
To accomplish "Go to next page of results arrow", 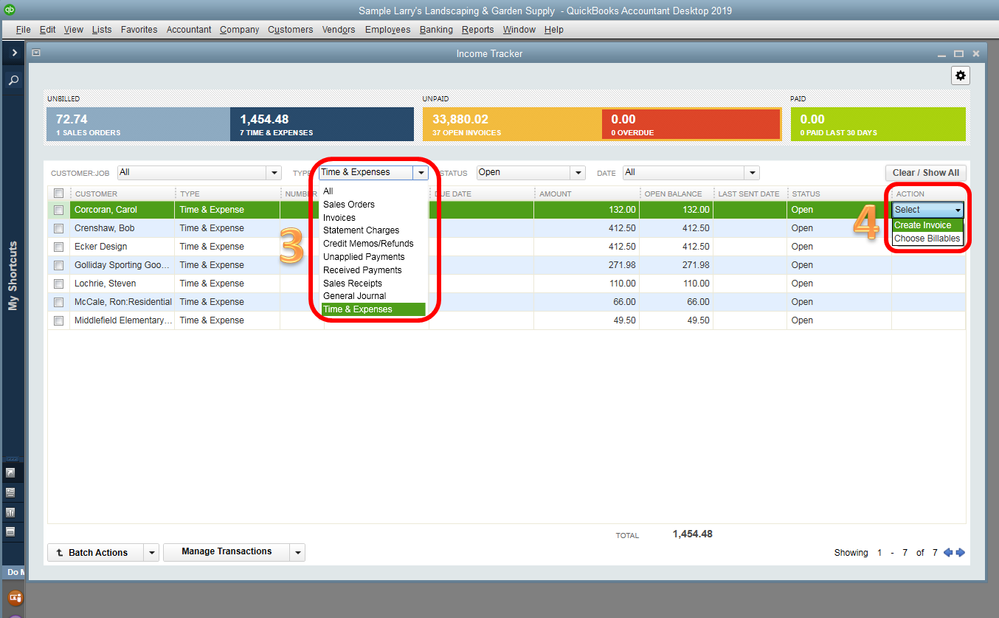I will 960,552.
